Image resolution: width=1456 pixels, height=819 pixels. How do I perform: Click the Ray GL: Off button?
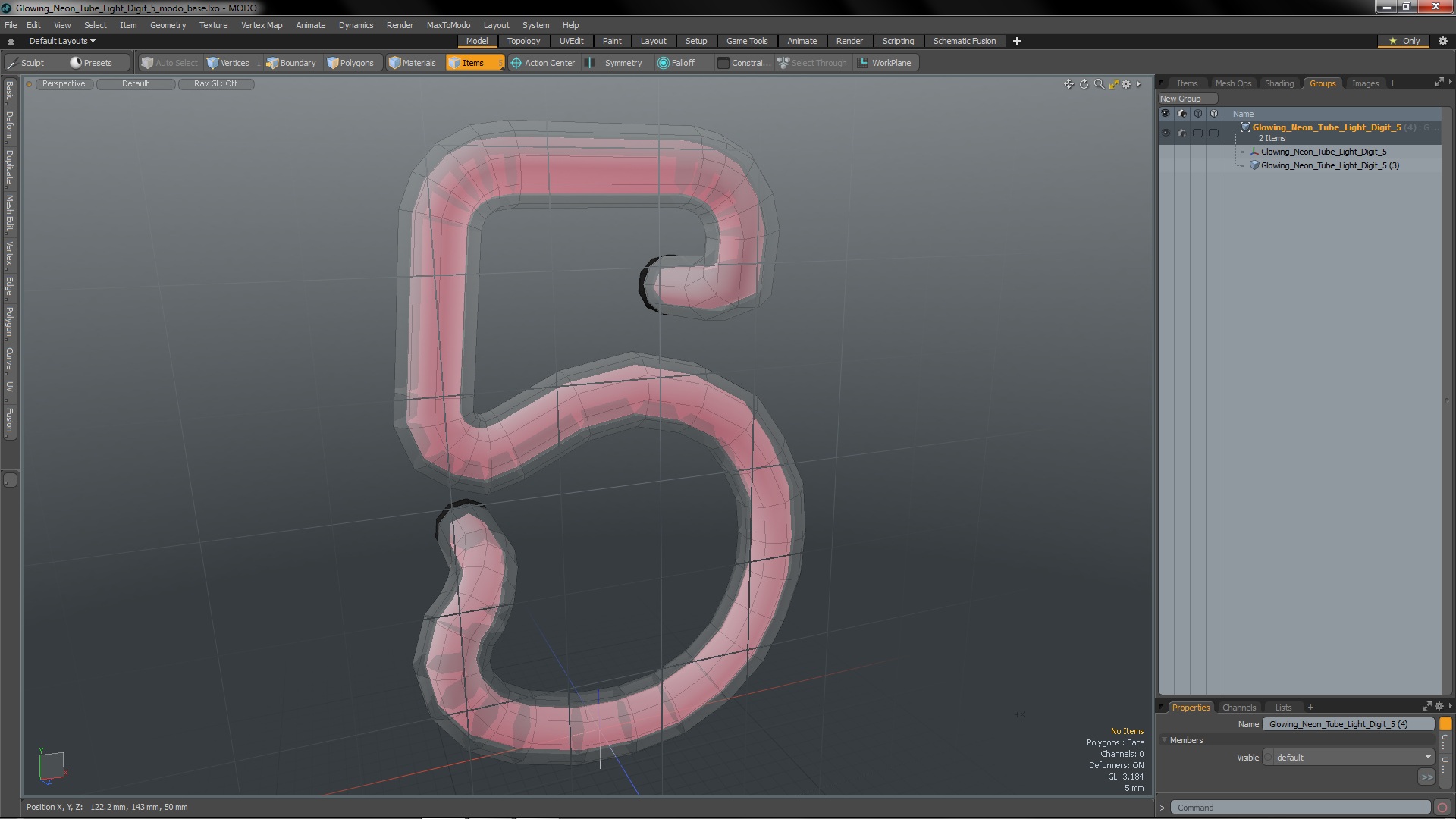pyautogui.click(x=215, y=84)
